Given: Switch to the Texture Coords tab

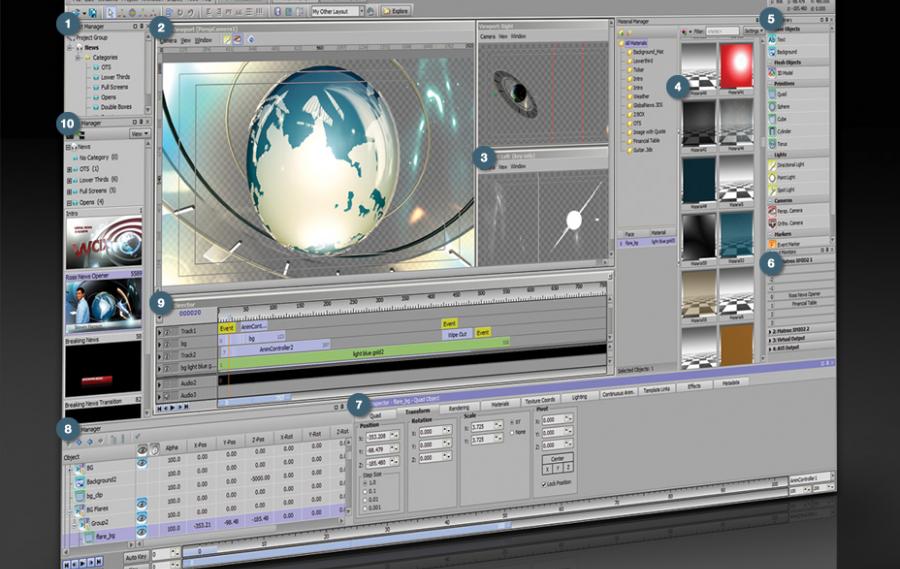Looking at the screenshot, I should [x=540, y=401].
